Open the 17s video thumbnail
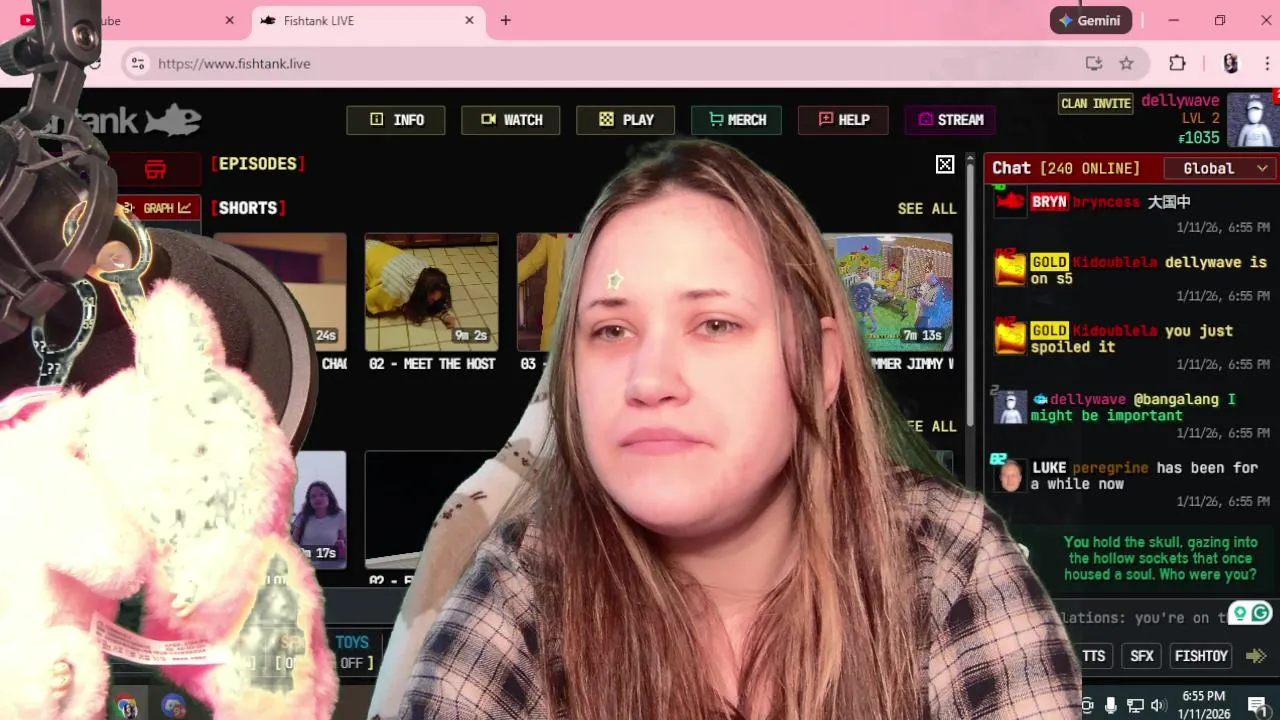Viewport: 1280px width, 720px height. [318, 508]
